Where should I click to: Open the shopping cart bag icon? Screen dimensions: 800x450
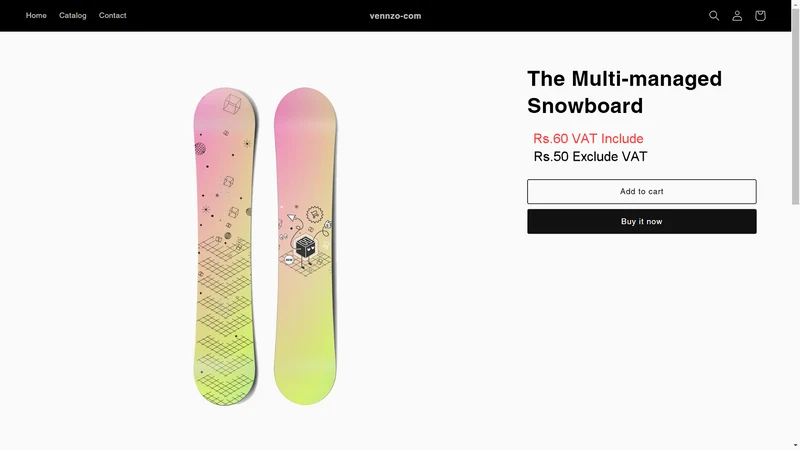click(x=760, y=16)
